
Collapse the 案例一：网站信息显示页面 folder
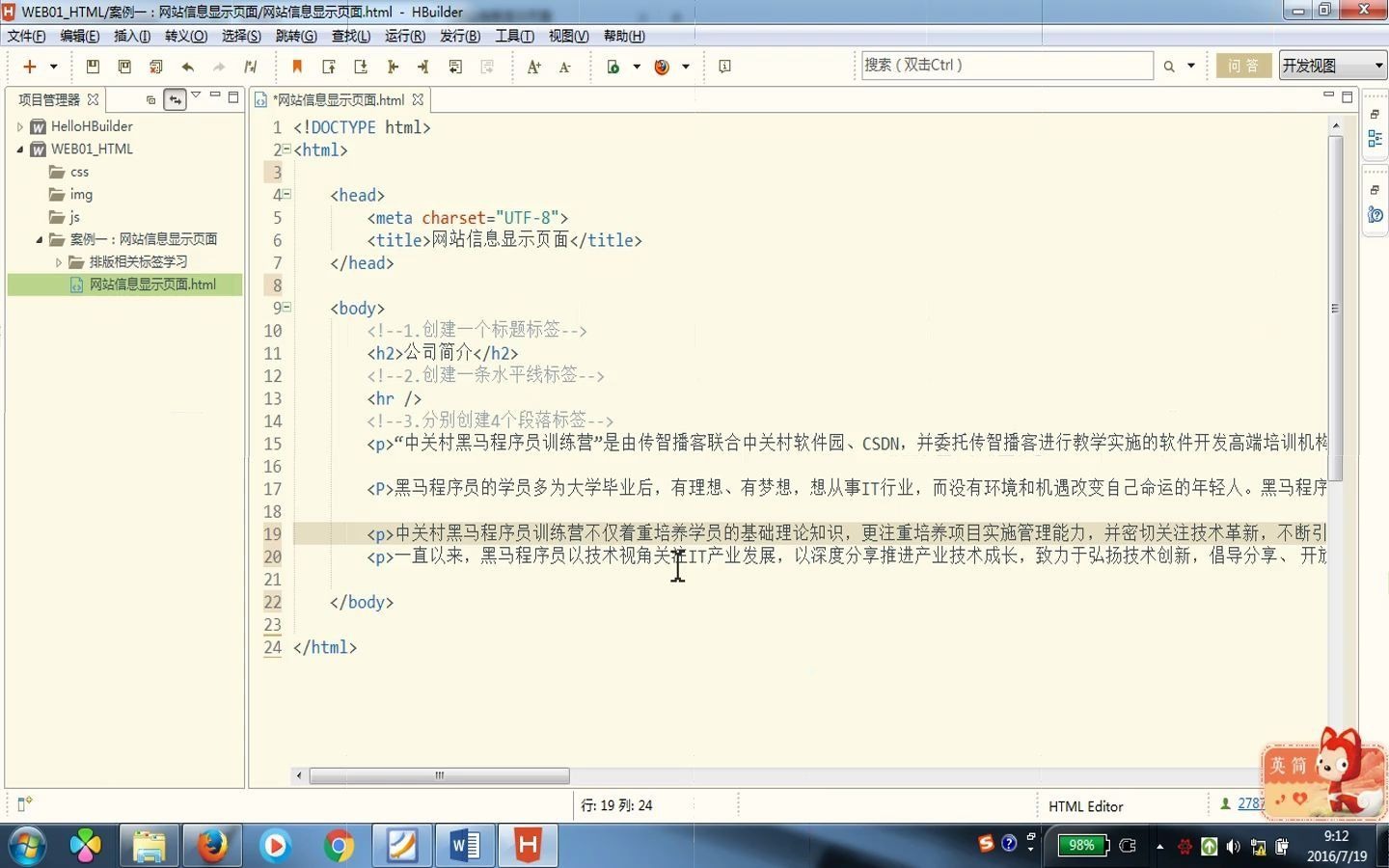pyautogui.click(x=40, y=239)
